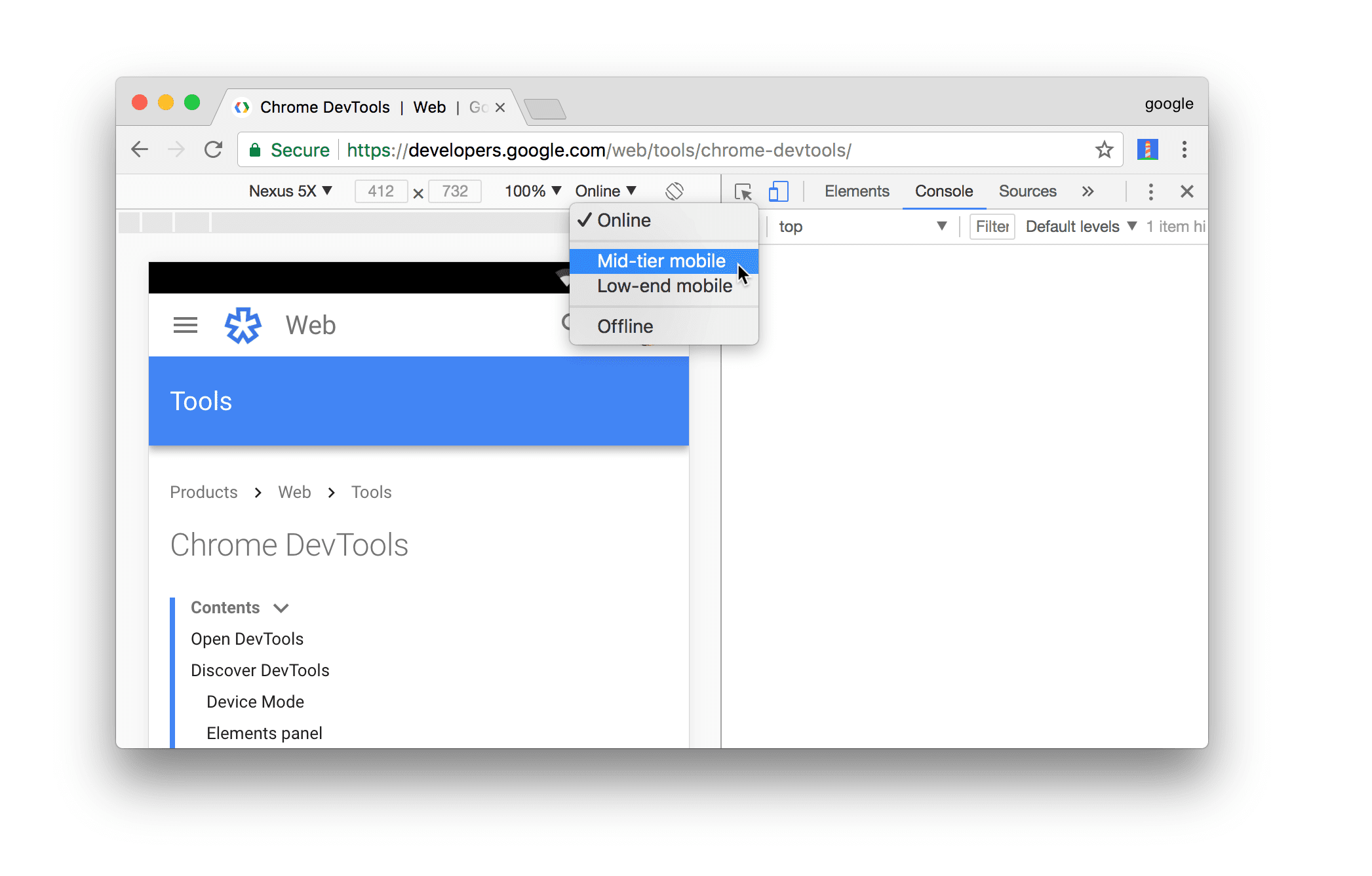This screenshot has height=876, width=1372.
Task: Click the Device Mode width input field
Action: (x=380, y=190)
